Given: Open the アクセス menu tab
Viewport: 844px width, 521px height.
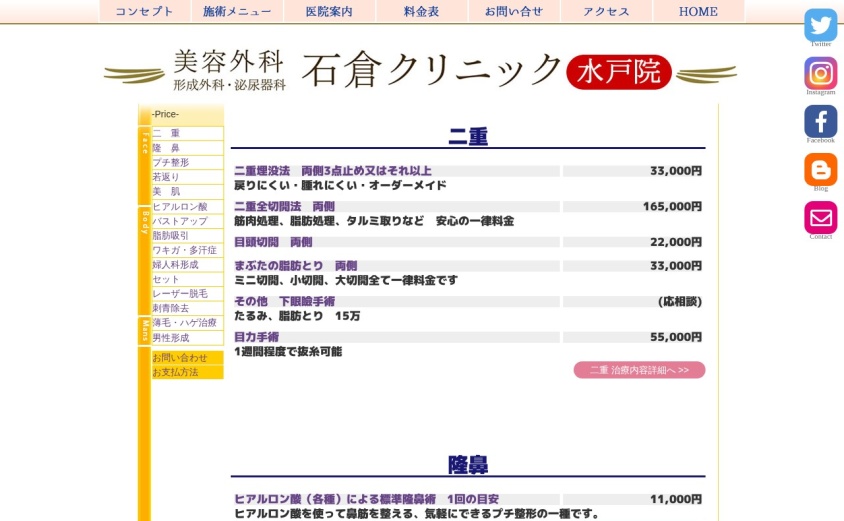Looking at the screenshot, I should coord(606,11).
